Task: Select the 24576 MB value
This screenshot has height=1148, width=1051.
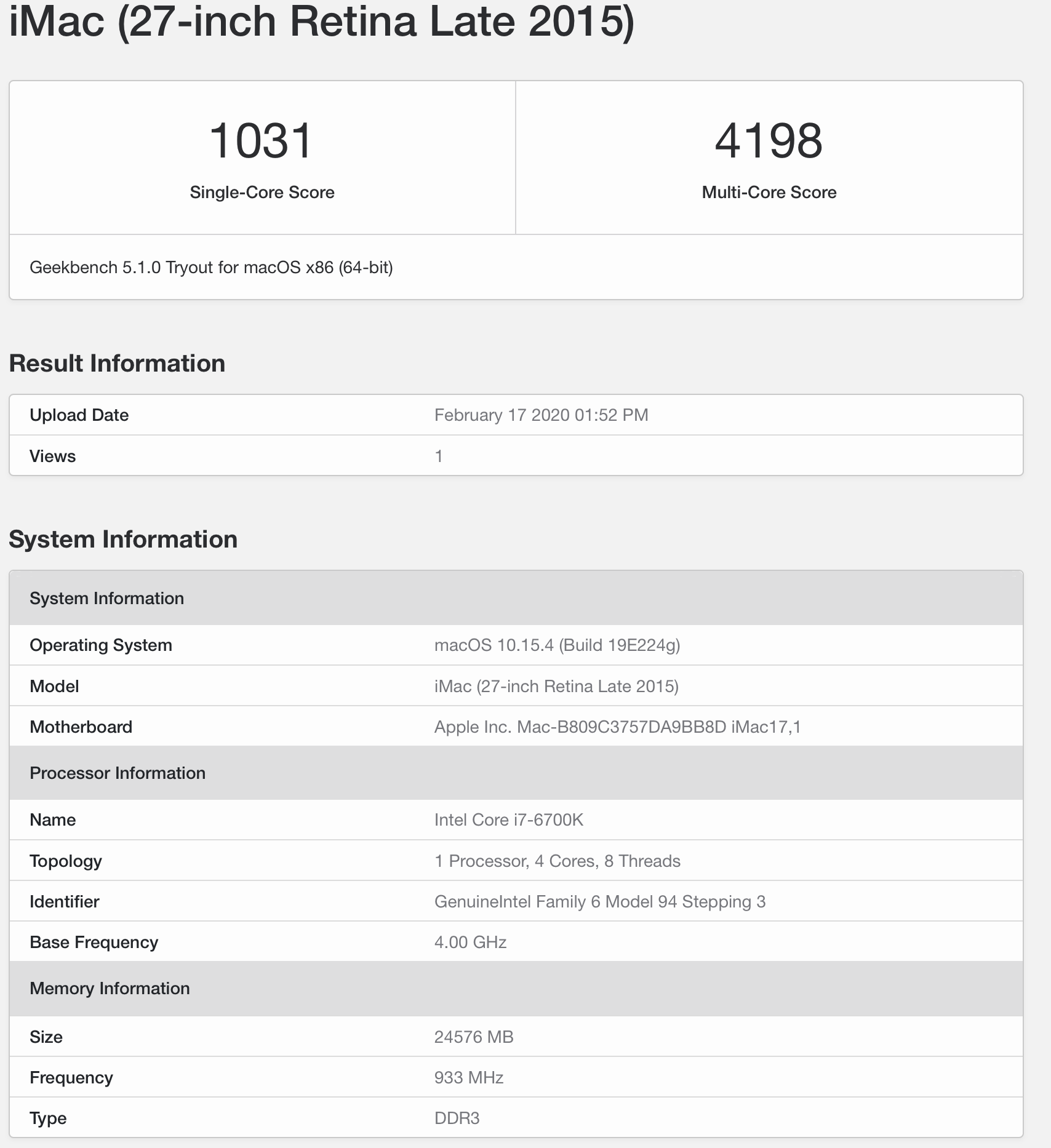Action: (474, 1037)
